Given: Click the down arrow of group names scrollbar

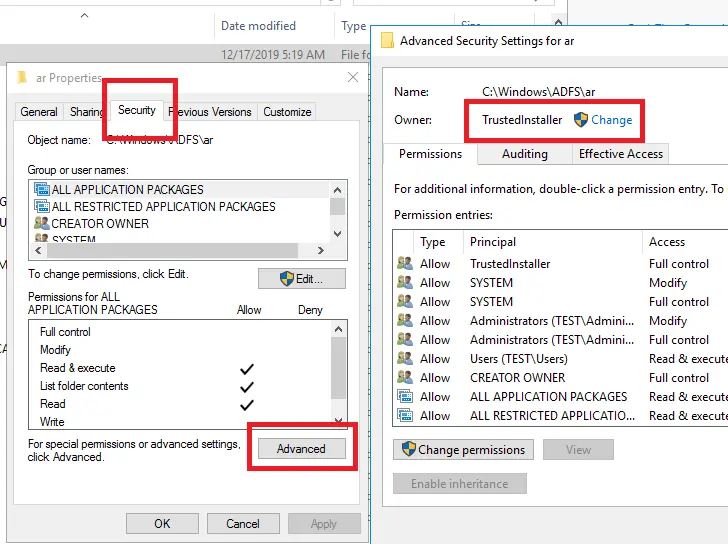Looking at the screenshot, I should pyautogui.click(x=338, y=233).
